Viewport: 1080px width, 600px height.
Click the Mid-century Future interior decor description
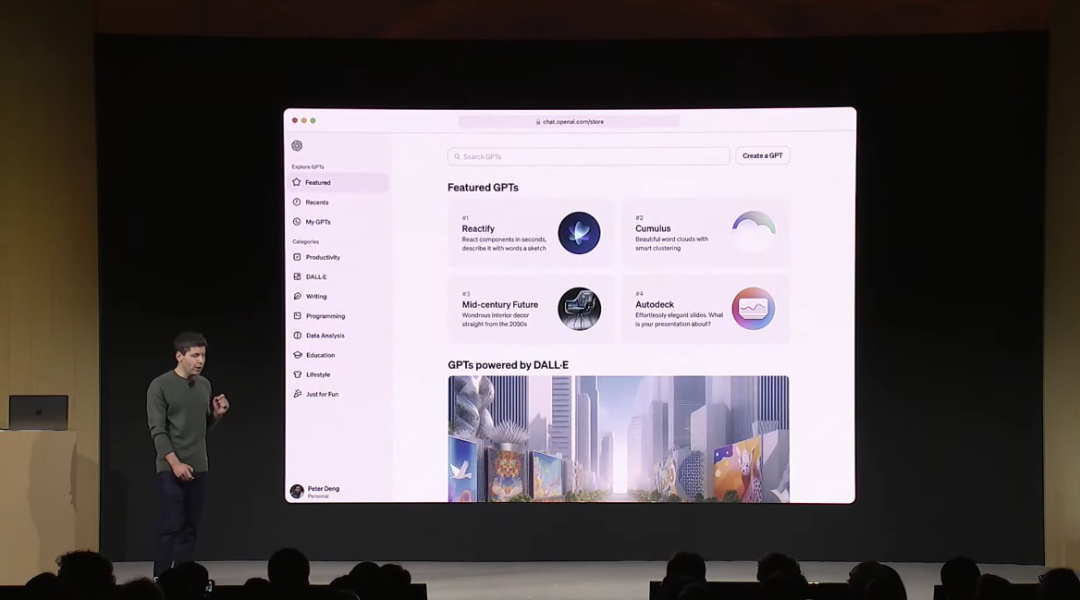pyautogui.click(x=496, y=320)
